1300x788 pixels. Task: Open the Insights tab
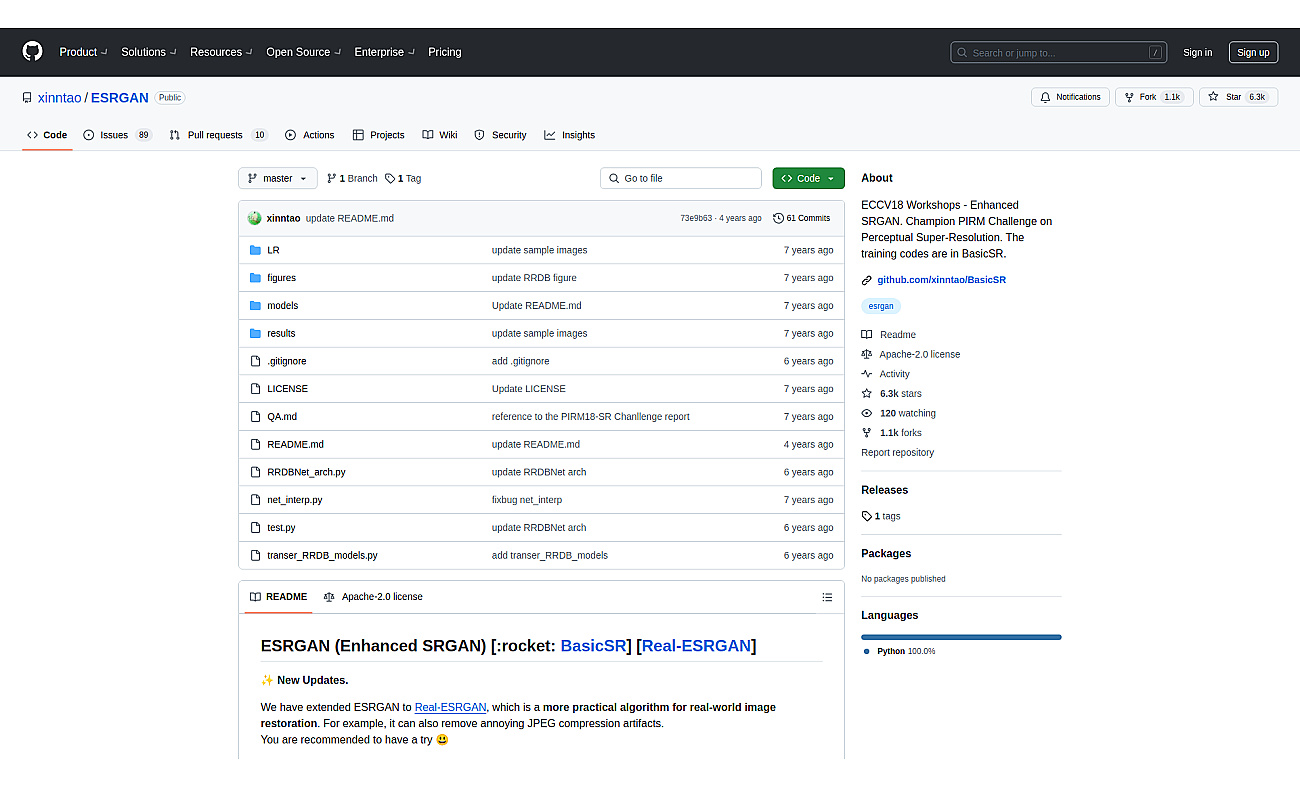[569, 135]
